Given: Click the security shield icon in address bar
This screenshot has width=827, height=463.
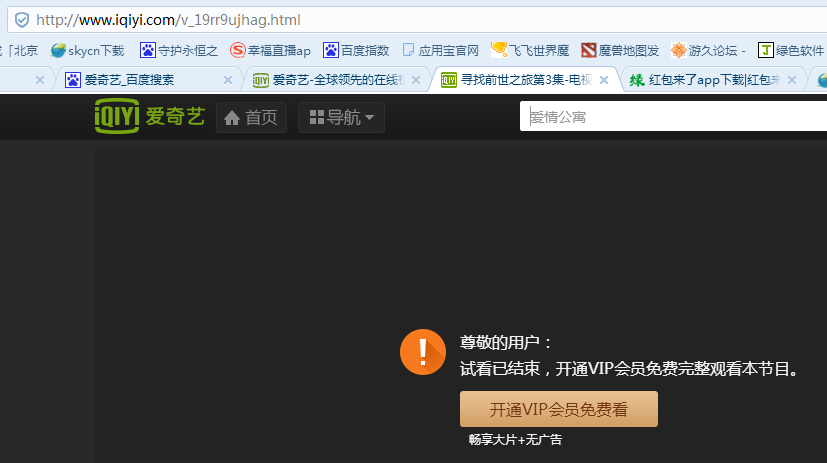Looking at the screenshot, I should point(21,20).
